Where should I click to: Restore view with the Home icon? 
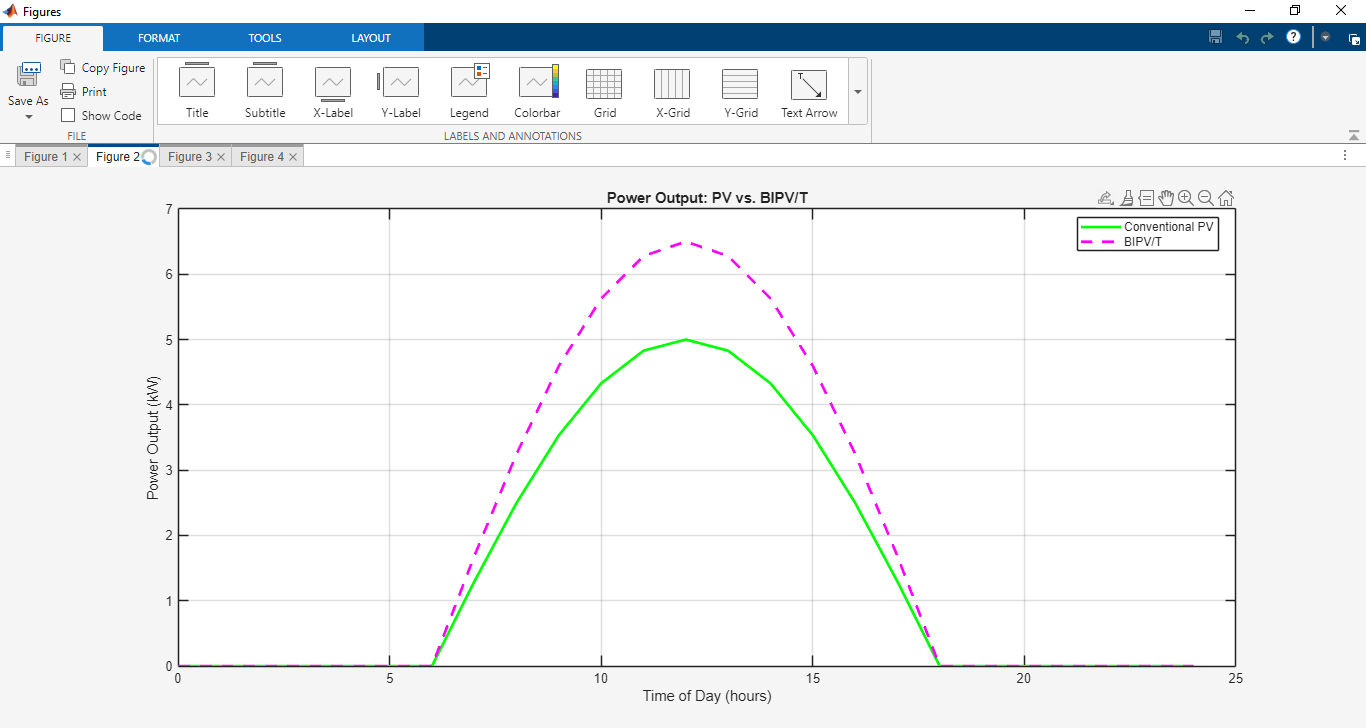(1226, 198)
